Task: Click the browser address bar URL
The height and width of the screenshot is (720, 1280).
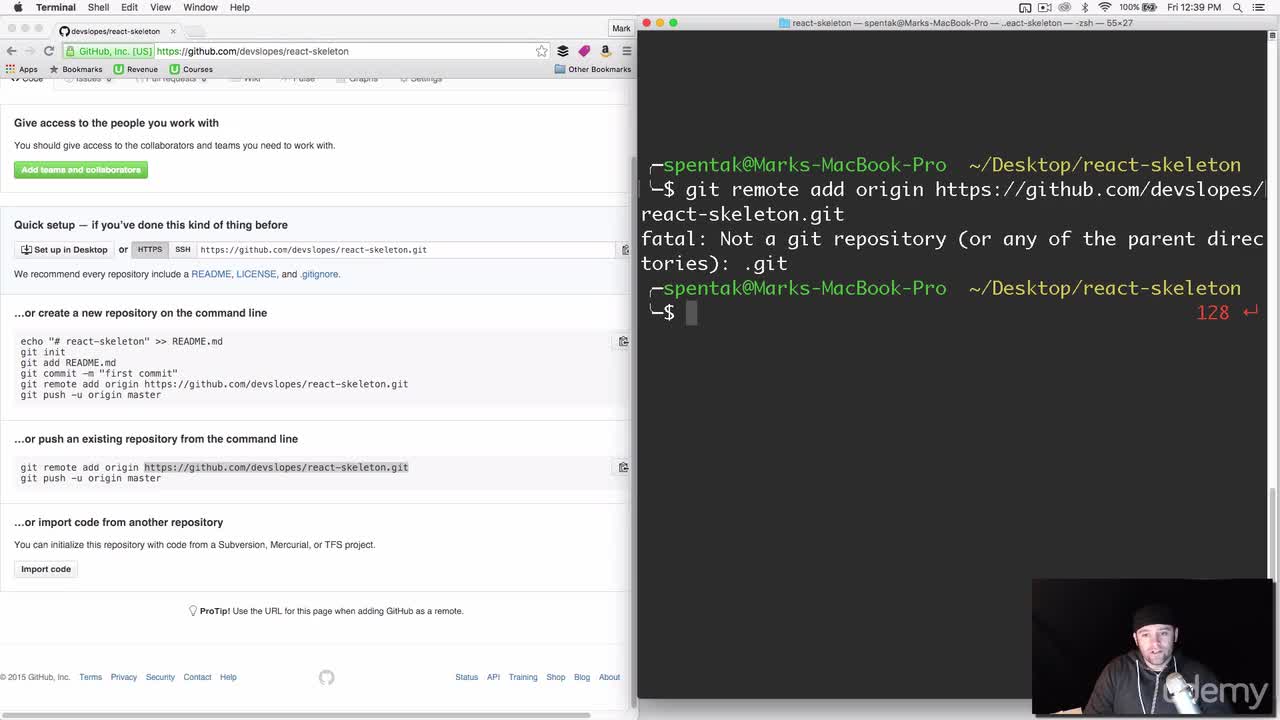Action: (x=253, y=51)
